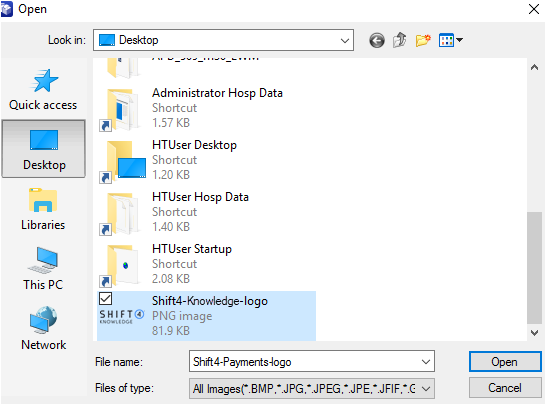545x404 pixels.
Task: Go up one folder level
Action: click(x=400, y=40)
